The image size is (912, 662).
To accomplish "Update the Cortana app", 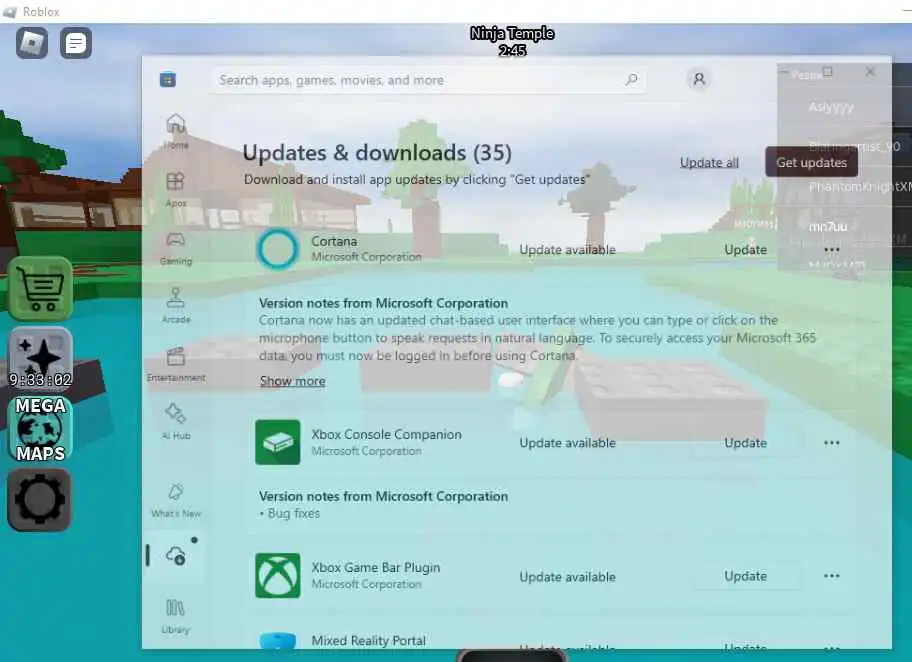I will pyautogui.click(x=746, y=250).
